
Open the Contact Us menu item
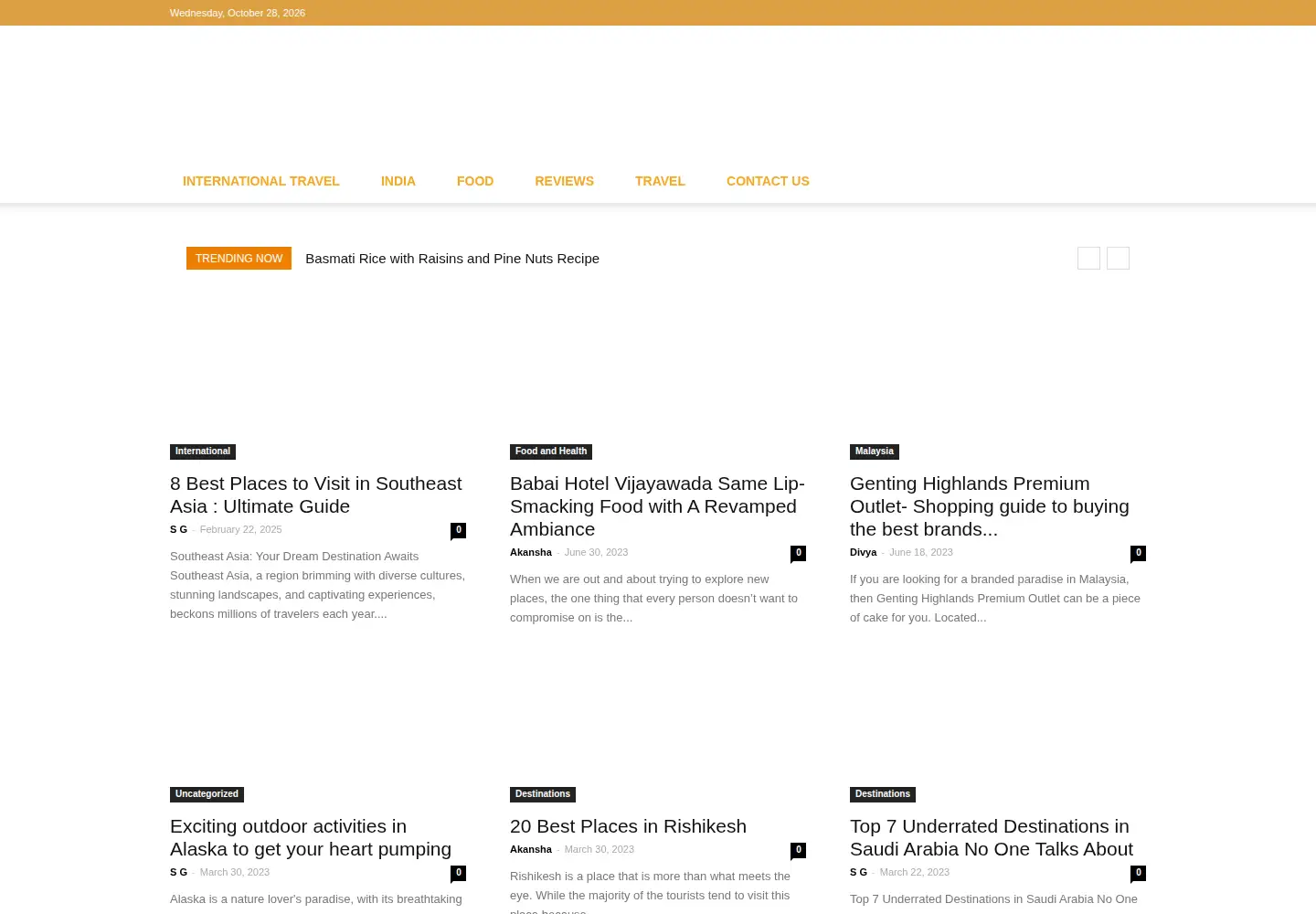(768, 181)
